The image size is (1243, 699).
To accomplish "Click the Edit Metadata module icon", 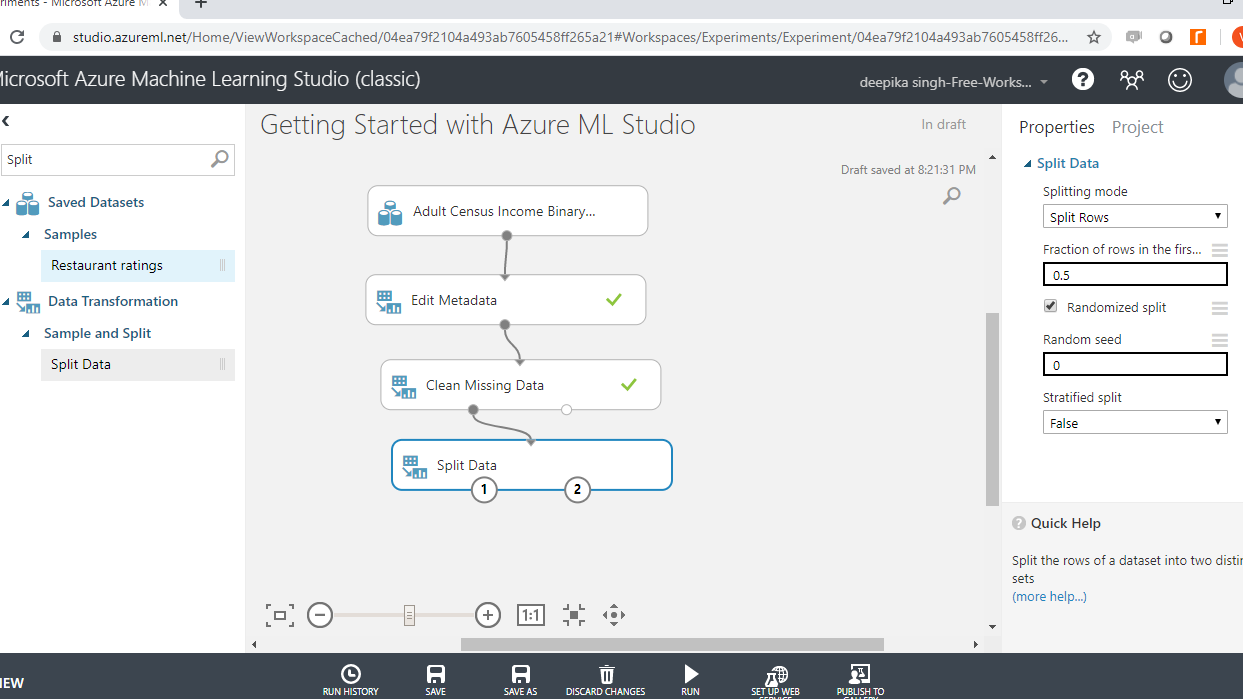I will pos(388,301).
